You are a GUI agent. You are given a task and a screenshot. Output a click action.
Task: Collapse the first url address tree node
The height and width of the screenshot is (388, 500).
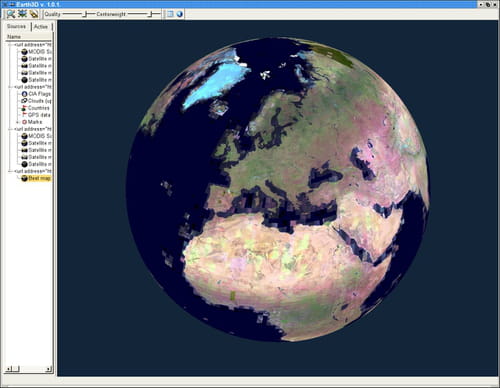10,45
